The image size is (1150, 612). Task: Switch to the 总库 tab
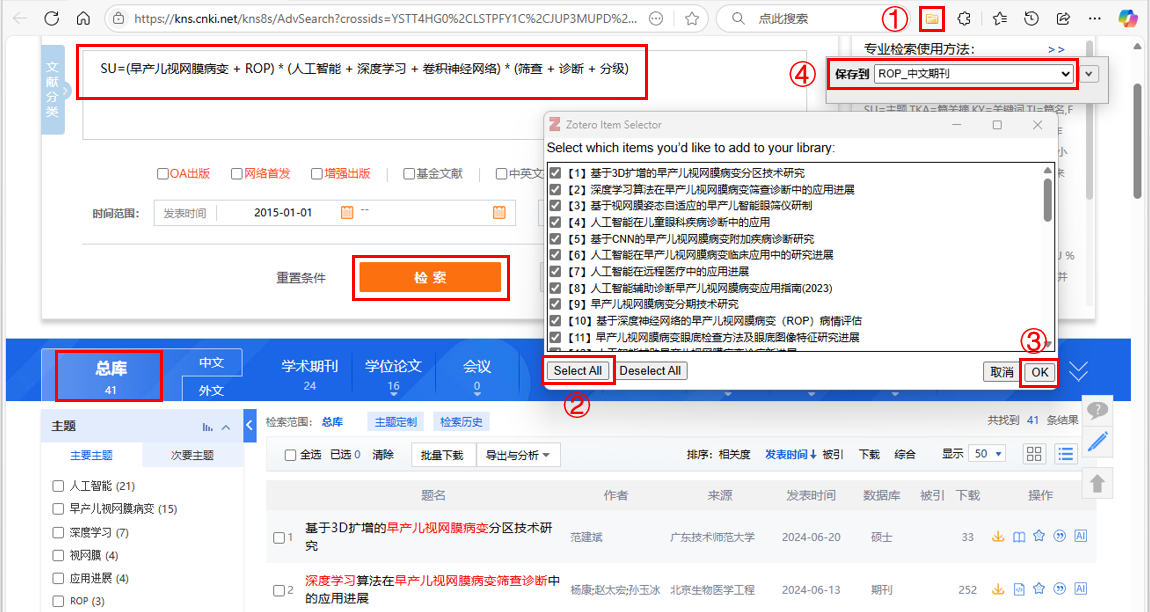point(110,374)
